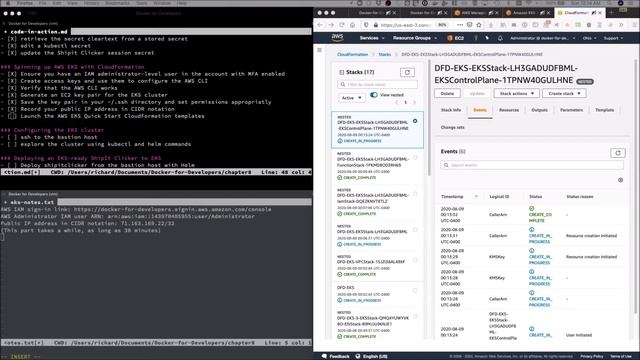Go to previous page of stacks

[x=396, y=102]
